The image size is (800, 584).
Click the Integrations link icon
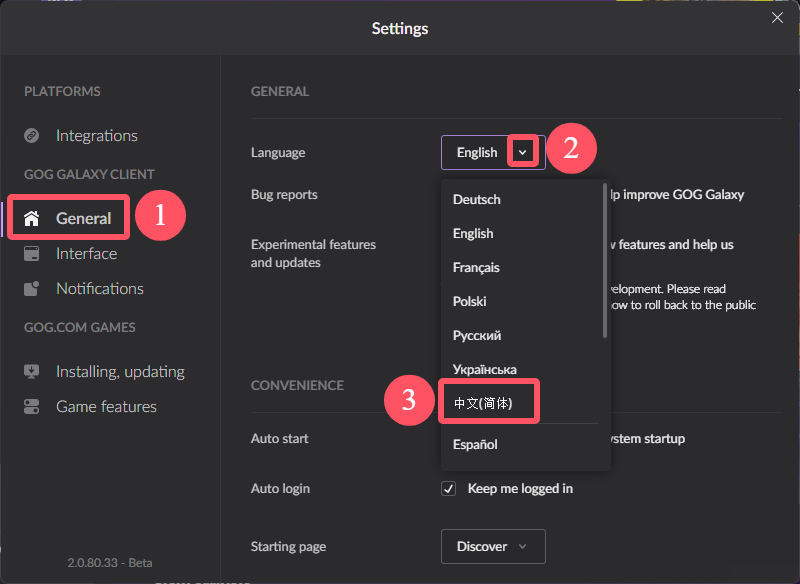[x=32, y=136]
